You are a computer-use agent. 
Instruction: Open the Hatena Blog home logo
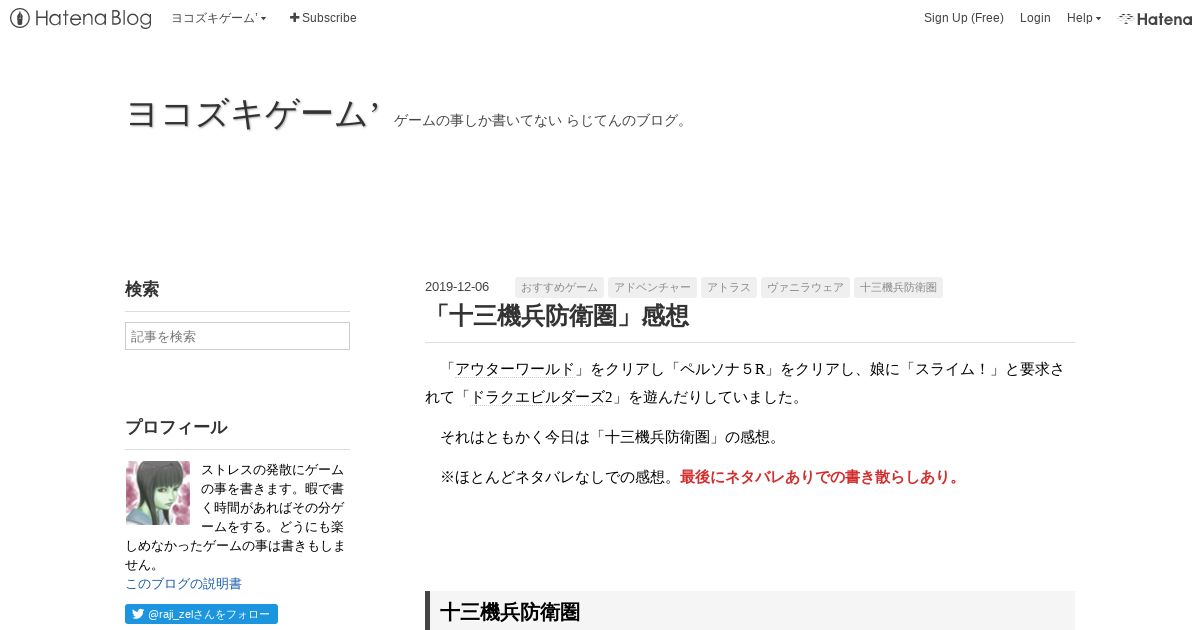coord(81,18)
